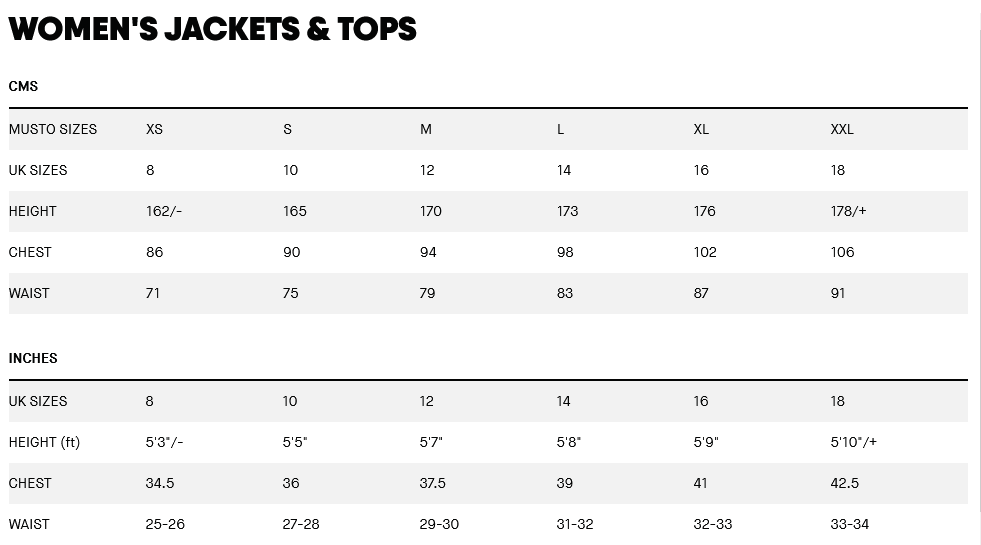The image size is (981, 545).
Task: Click the XL size column header
Action: [701, 129]
